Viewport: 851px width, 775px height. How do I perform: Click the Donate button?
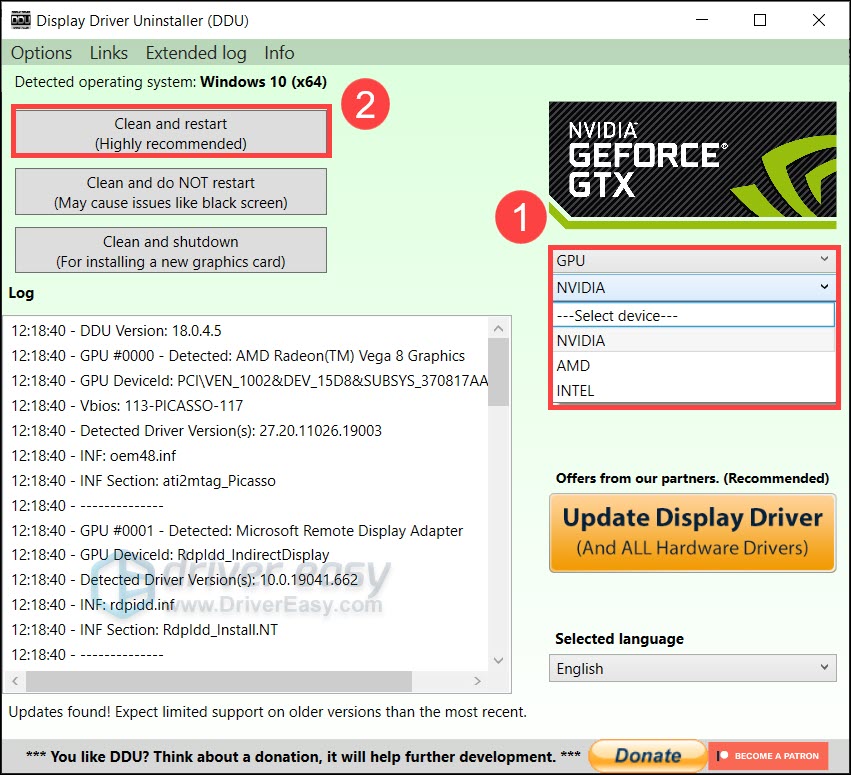click(647, 755)
